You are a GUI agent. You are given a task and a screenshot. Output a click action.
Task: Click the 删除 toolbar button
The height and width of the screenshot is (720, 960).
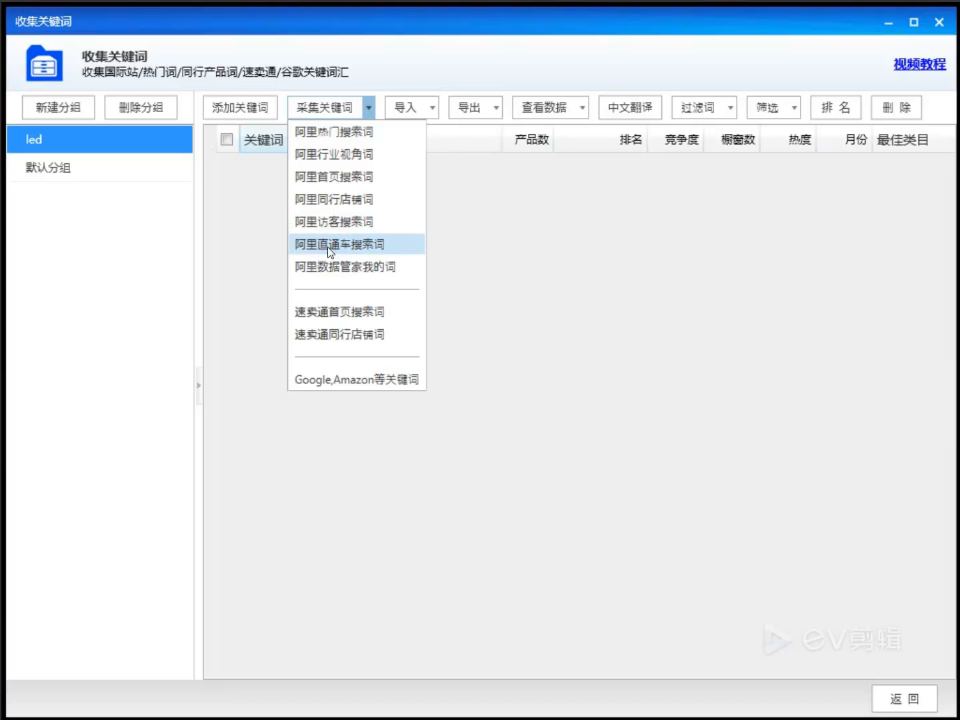click(896, 108)
